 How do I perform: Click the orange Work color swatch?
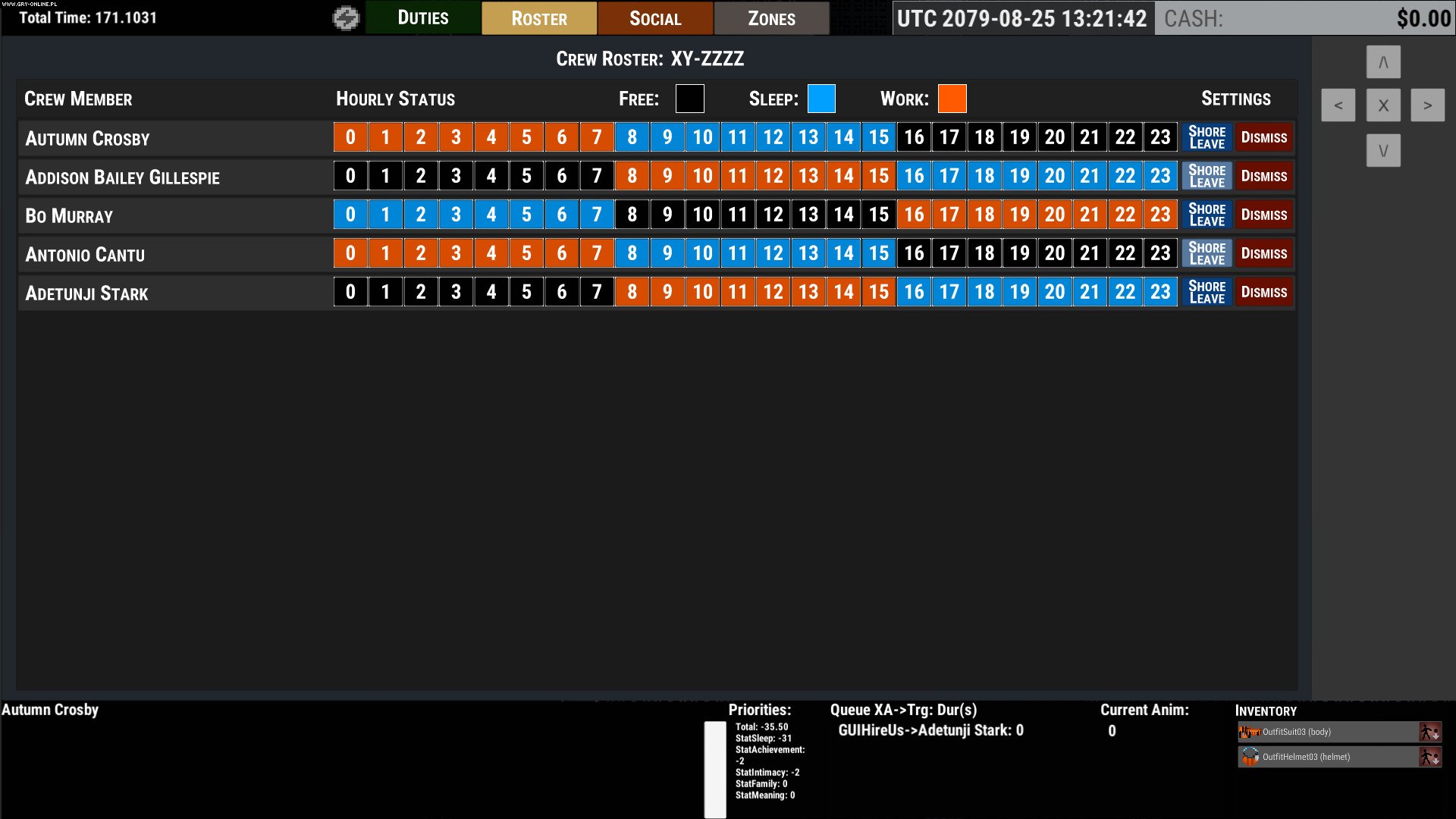click(952, 98)
